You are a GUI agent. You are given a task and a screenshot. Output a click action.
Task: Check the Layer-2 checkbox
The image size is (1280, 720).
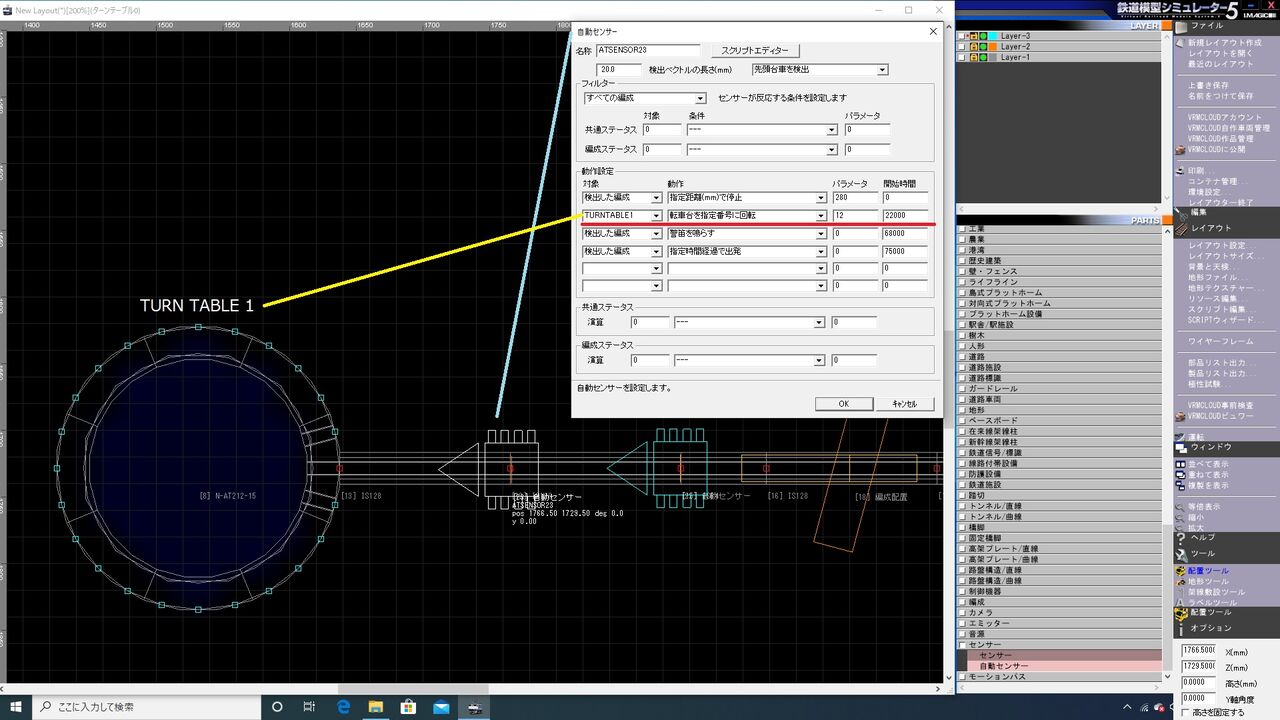[963, 47]
